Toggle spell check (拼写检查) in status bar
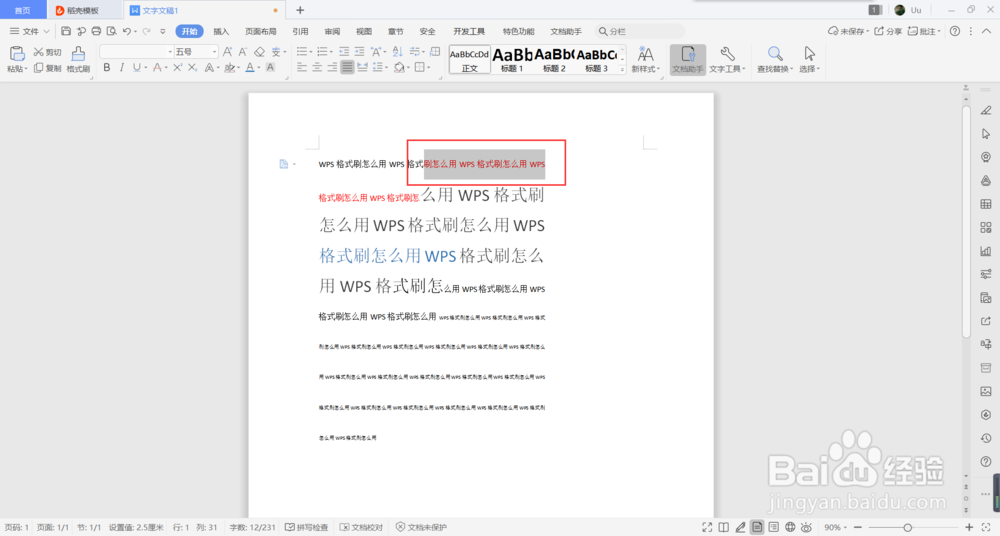Viewport: 1000px width, 536px height. [306, 527]
